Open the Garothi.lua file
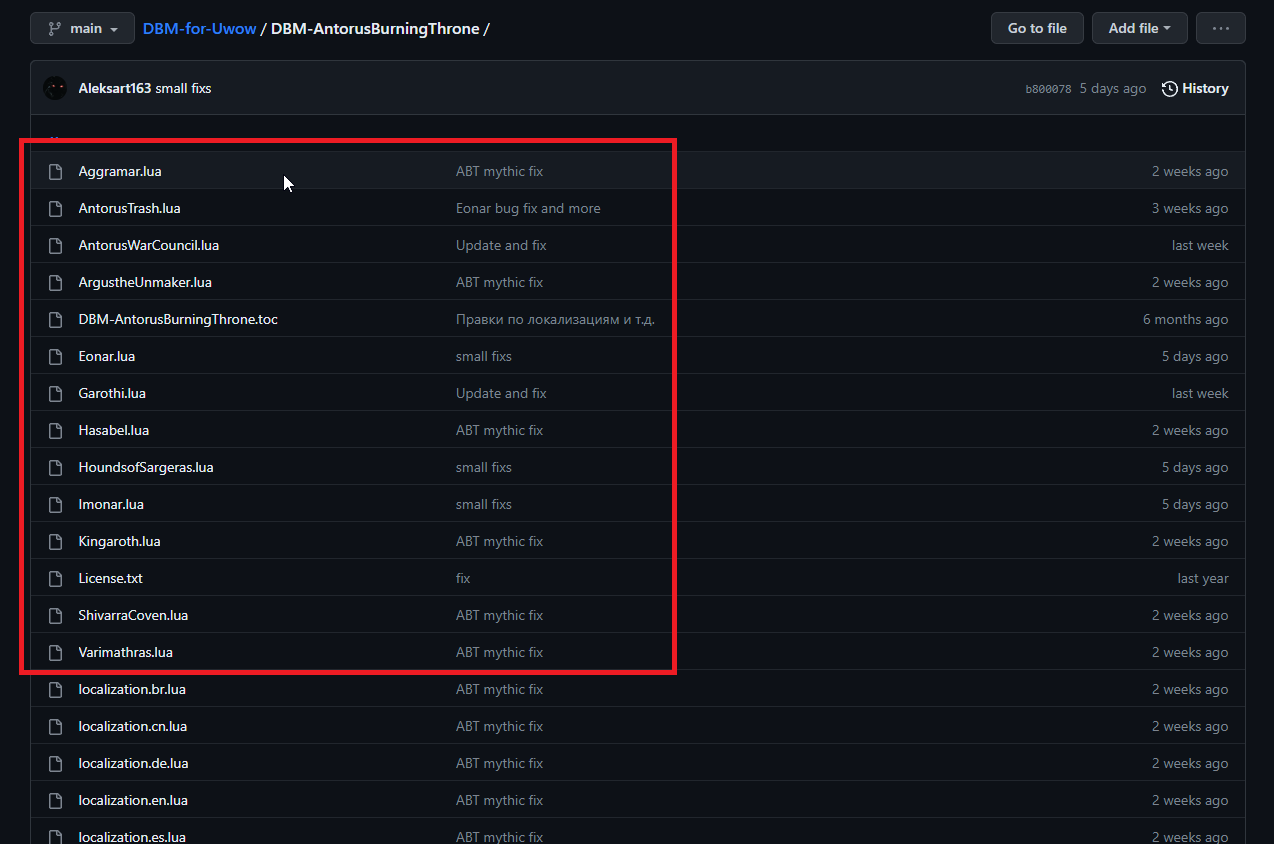The width and height of the screenshot is (1274, 844). coord(112,394)
